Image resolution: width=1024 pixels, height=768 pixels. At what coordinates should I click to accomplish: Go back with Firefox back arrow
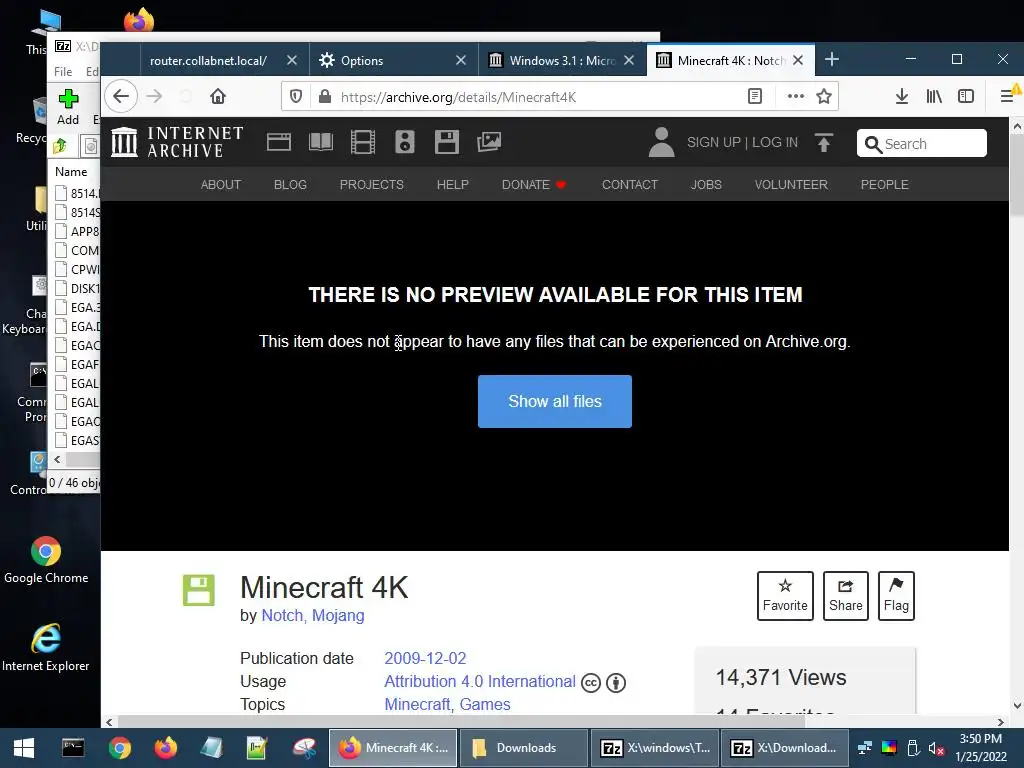point(121,97)
